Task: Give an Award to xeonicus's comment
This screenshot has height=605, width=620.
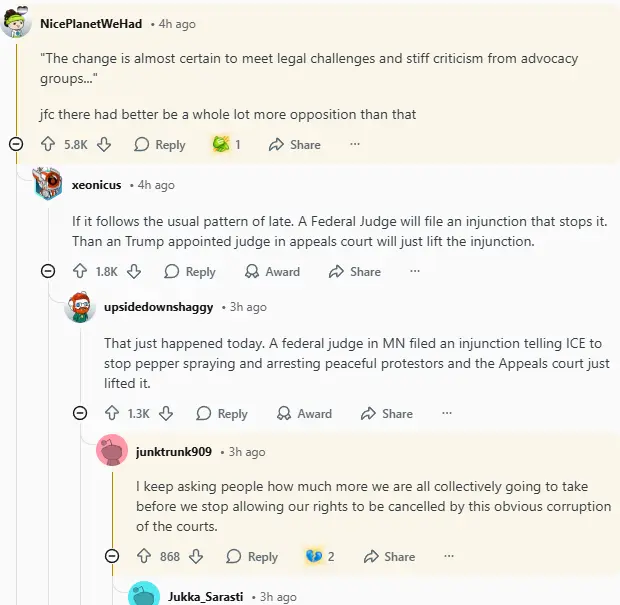Action: tap(272, 271)
